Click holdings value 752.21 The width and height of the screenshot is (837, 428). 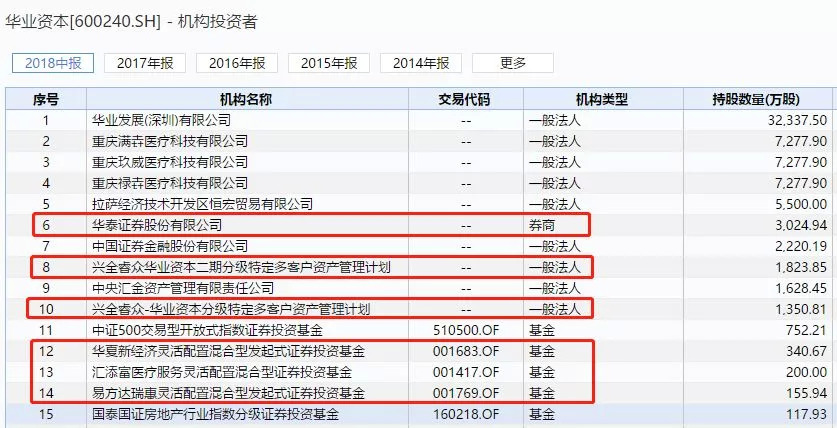[806, 330]
